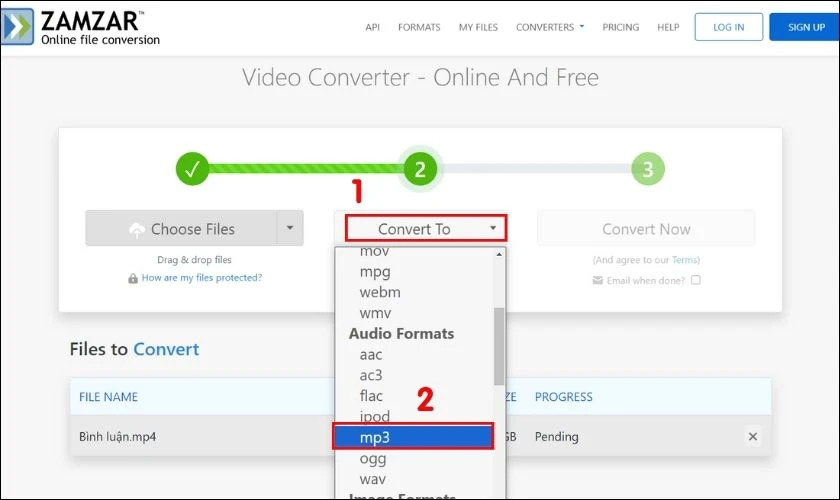Click the format list scroll up arrow
The image size is (840, 500).
[x=499, y=254]
